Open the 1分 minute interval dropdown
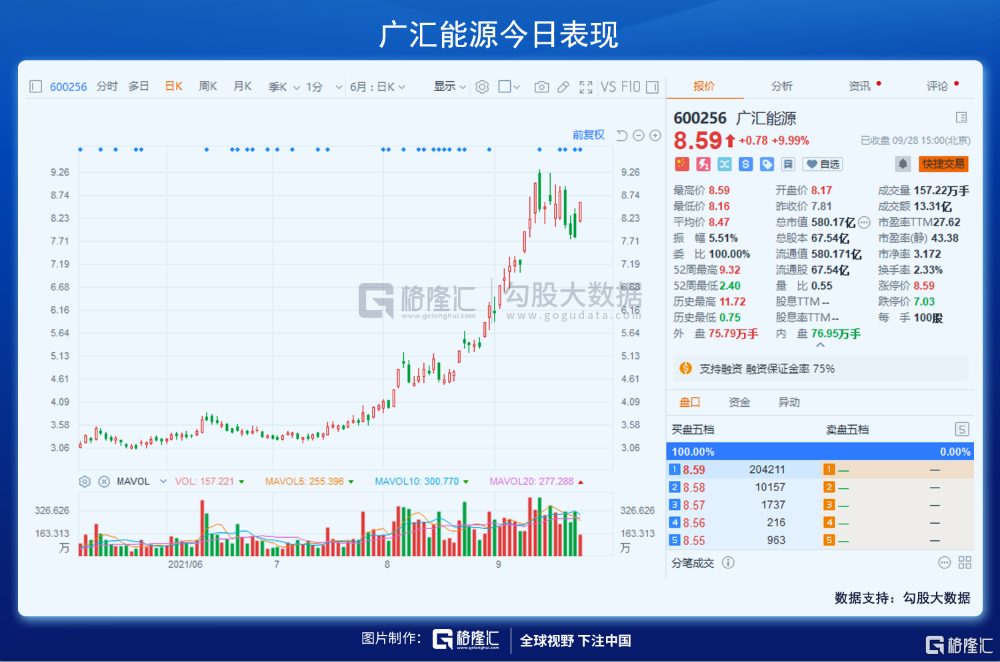This screenshot has width=1000, height=662. click(324, 87)
